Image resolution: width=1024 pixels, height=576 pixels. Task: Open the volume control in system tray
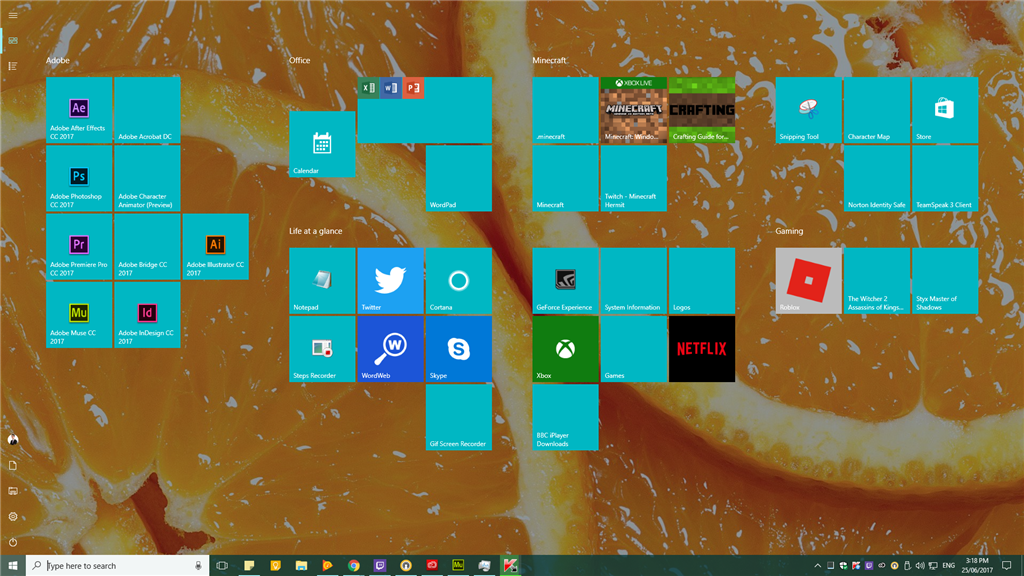tap(920, 566)
